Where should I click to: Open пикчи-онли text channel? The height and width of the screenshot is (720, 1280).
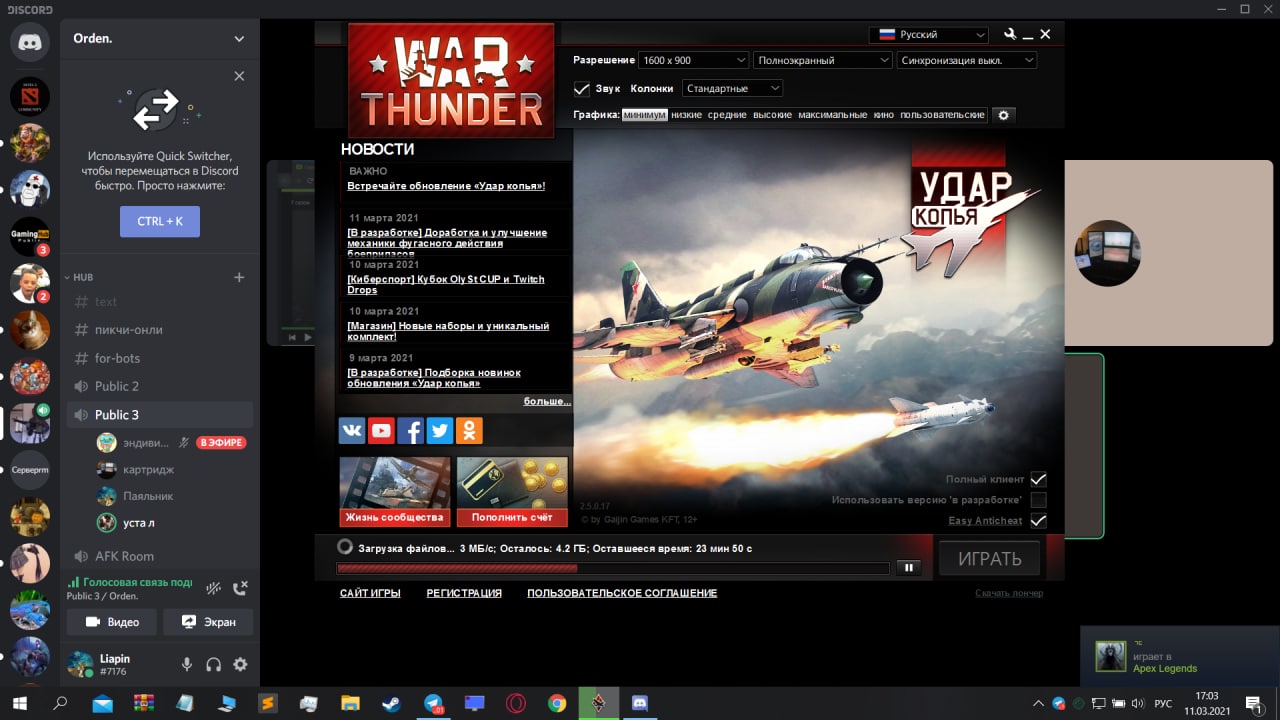point(160,330)
